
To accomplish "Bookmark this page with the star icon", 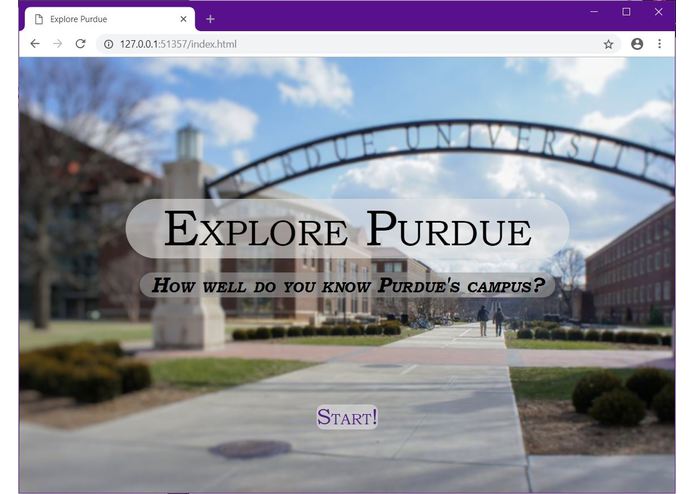I will [609, 44].
